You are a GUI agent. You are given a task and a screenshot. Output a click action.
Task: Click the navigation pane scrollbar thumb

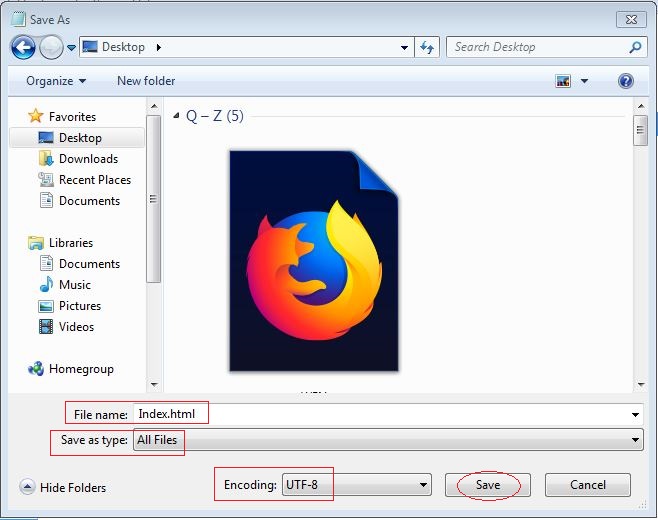click(154, 199)
